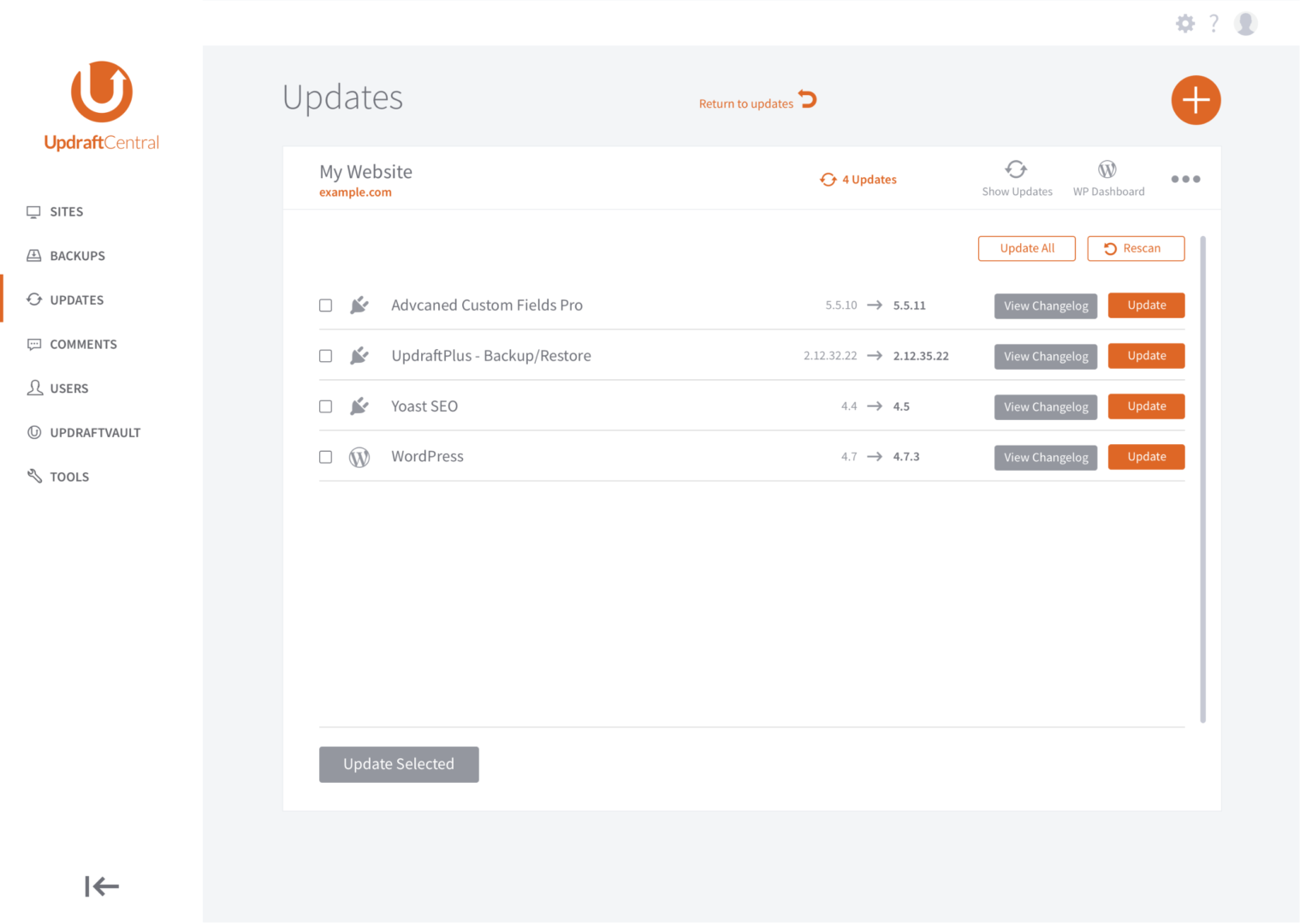
Task: Open the settings gear at top right
Action: 1185,23
